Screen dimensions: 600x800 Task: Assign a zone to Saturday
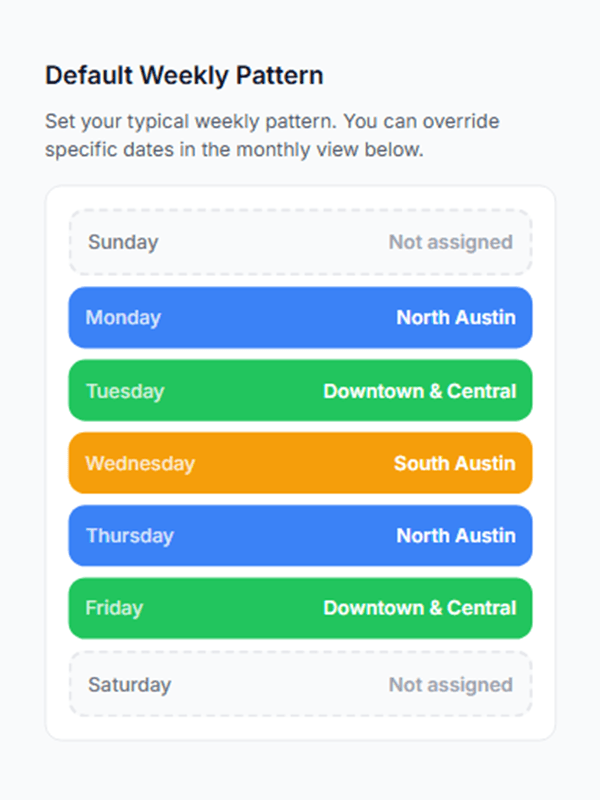(x=300, y=684)
